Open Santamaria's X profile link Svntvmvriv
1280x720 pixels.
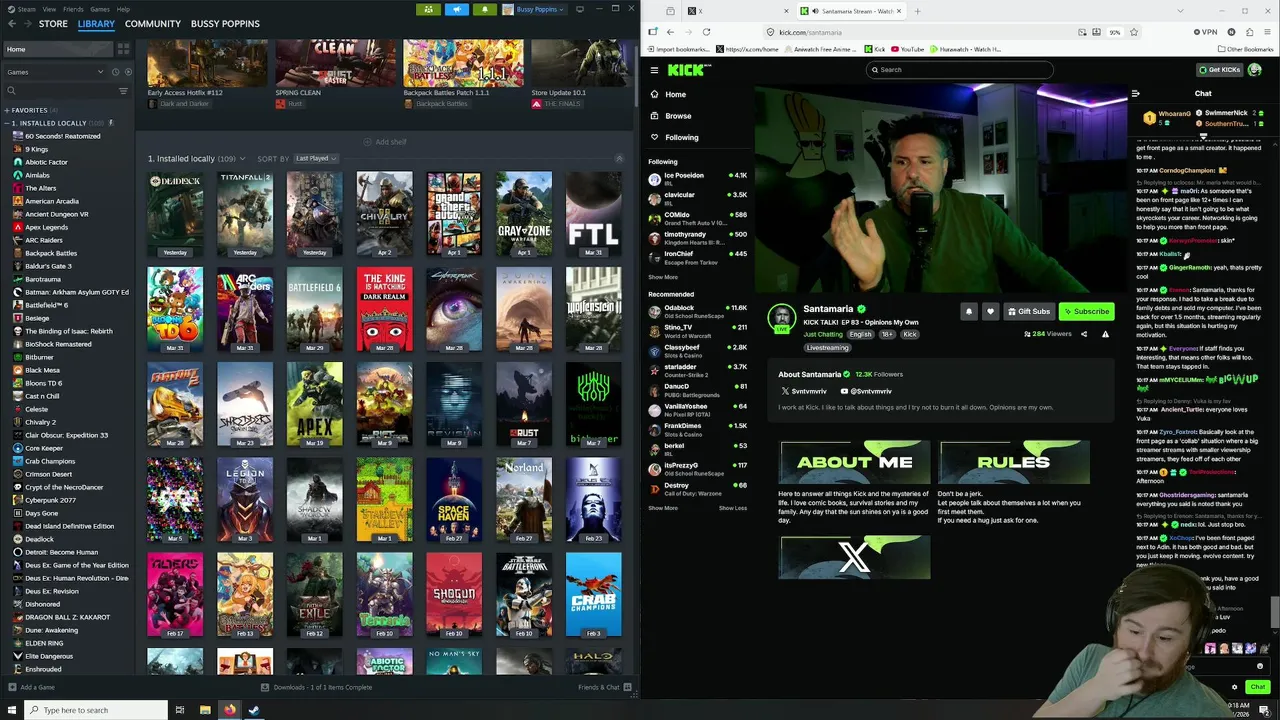[804, 391]
